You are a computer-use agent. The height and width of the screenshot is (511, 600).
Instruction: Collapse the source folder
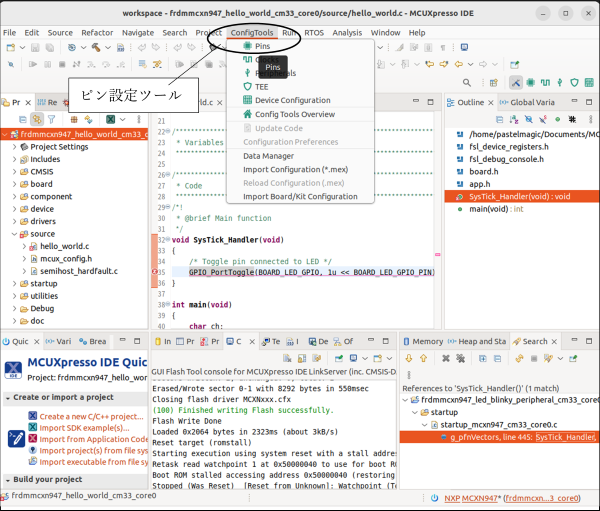pos(14,233)
